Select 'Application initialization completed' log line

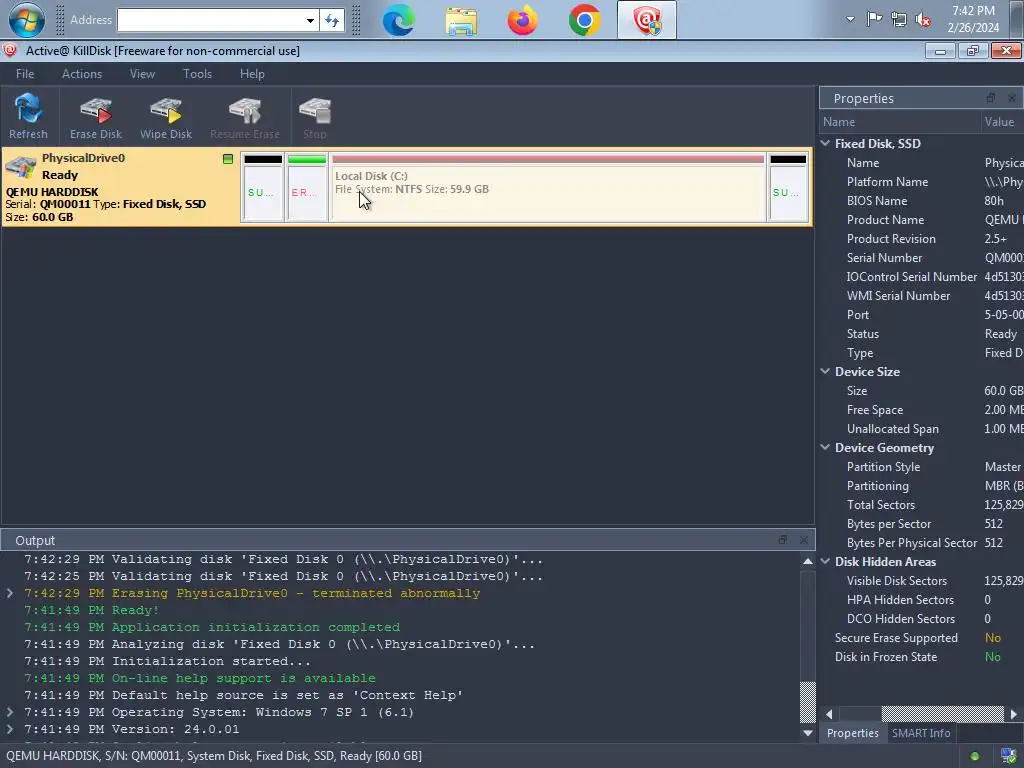[212, 627]
